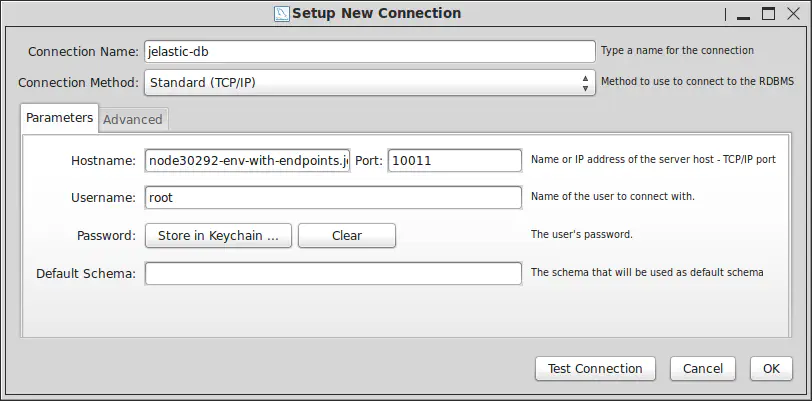This screenshot has width=812, height=401.
Task: Click into the Hostname input field
Action: coord(248,161)
